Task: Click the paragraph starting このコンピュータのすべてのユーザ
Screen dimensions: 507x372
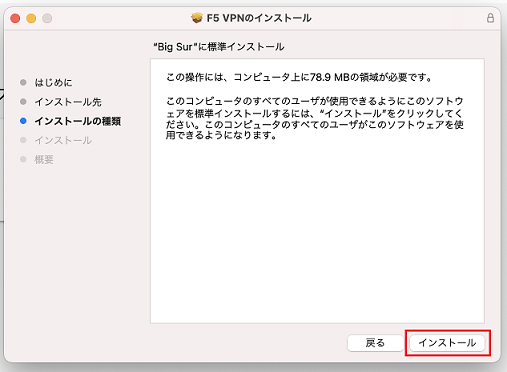Action: pyautogui.click(x=315, y=118)
